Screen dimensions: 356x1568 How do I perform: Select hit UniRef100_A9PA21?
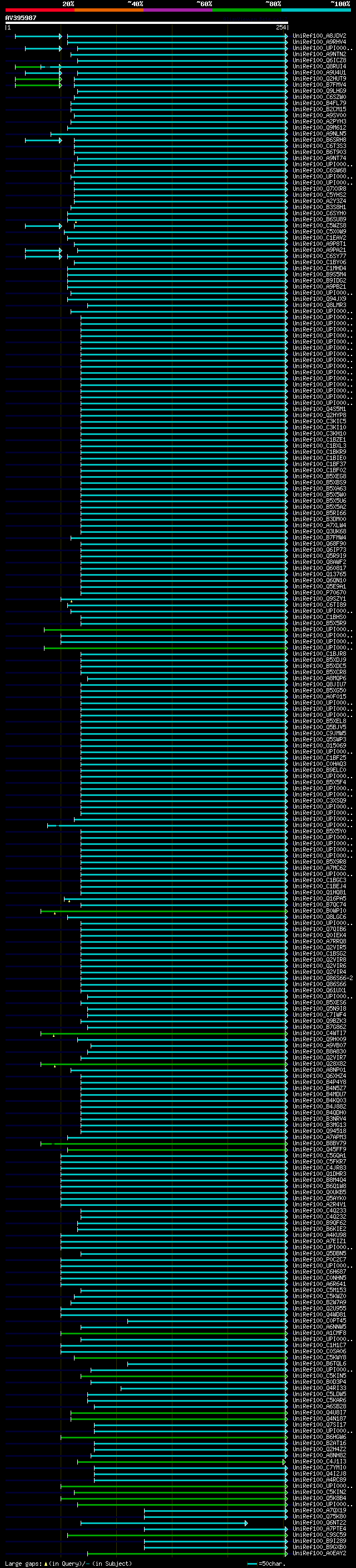click(319, 250)
